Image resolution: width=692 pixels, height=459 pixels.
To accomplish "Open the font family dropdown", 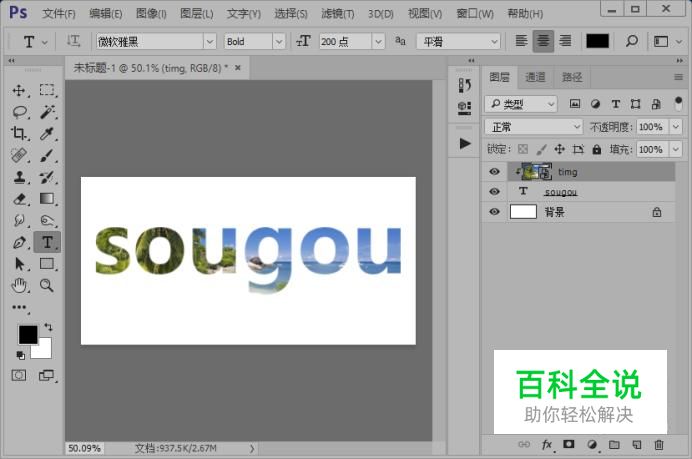I will tap(210, 41).
